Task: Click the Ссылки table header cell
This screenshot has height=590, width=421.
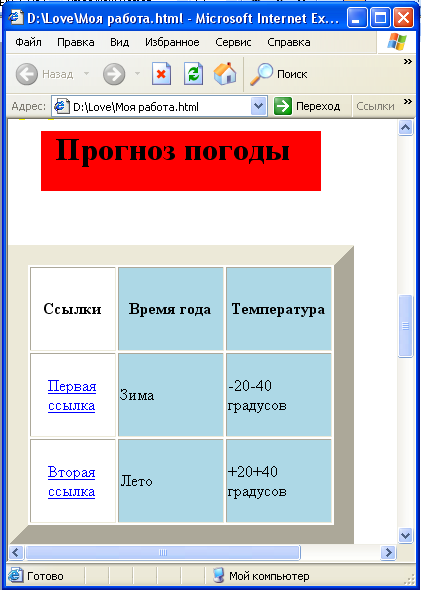Action: pyautogui.click(x=73, y=309)
